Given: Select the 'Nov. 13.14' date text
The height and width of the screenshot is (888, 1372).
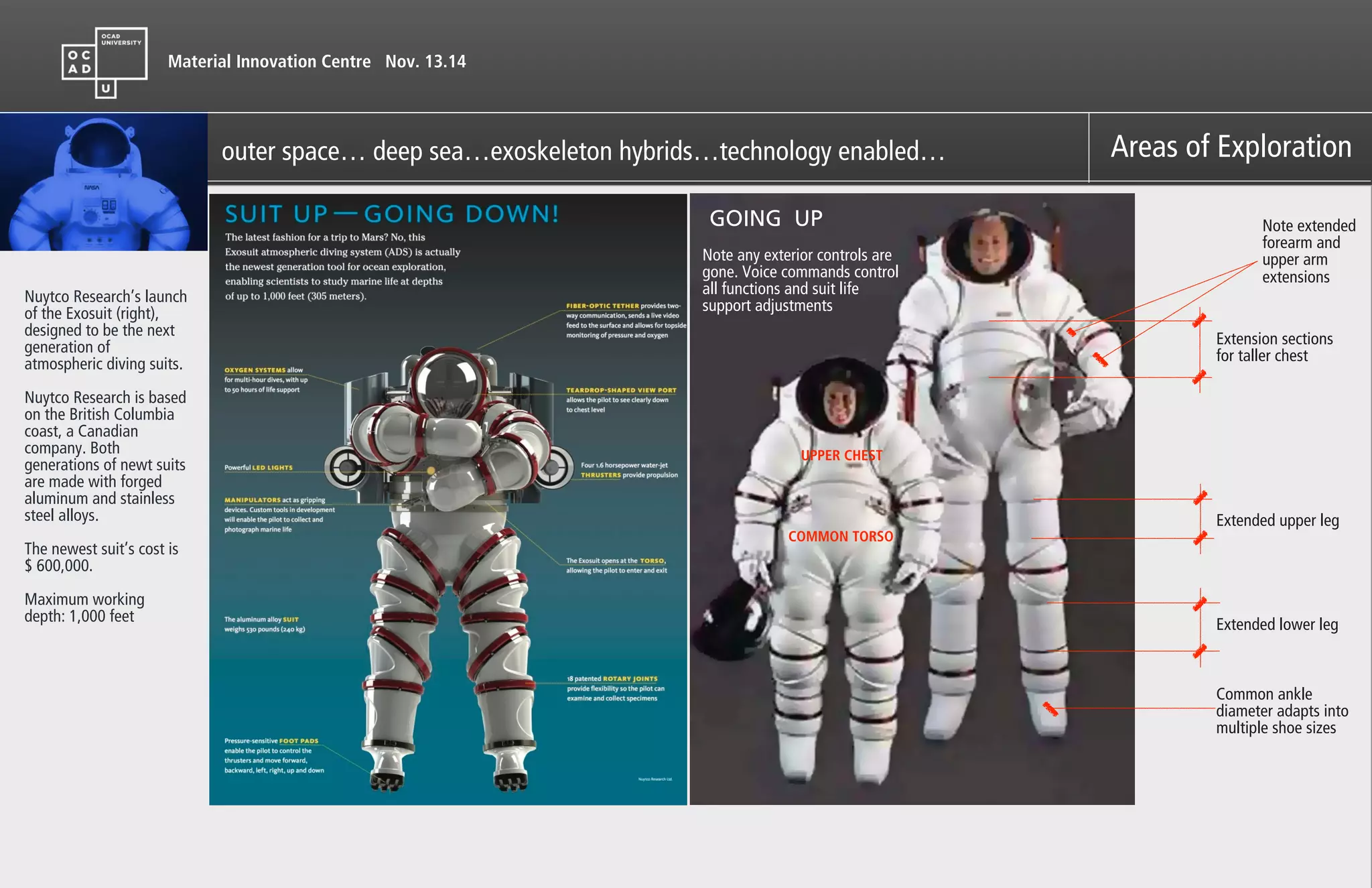Looking at the screenshot, I should coord(425,62).
